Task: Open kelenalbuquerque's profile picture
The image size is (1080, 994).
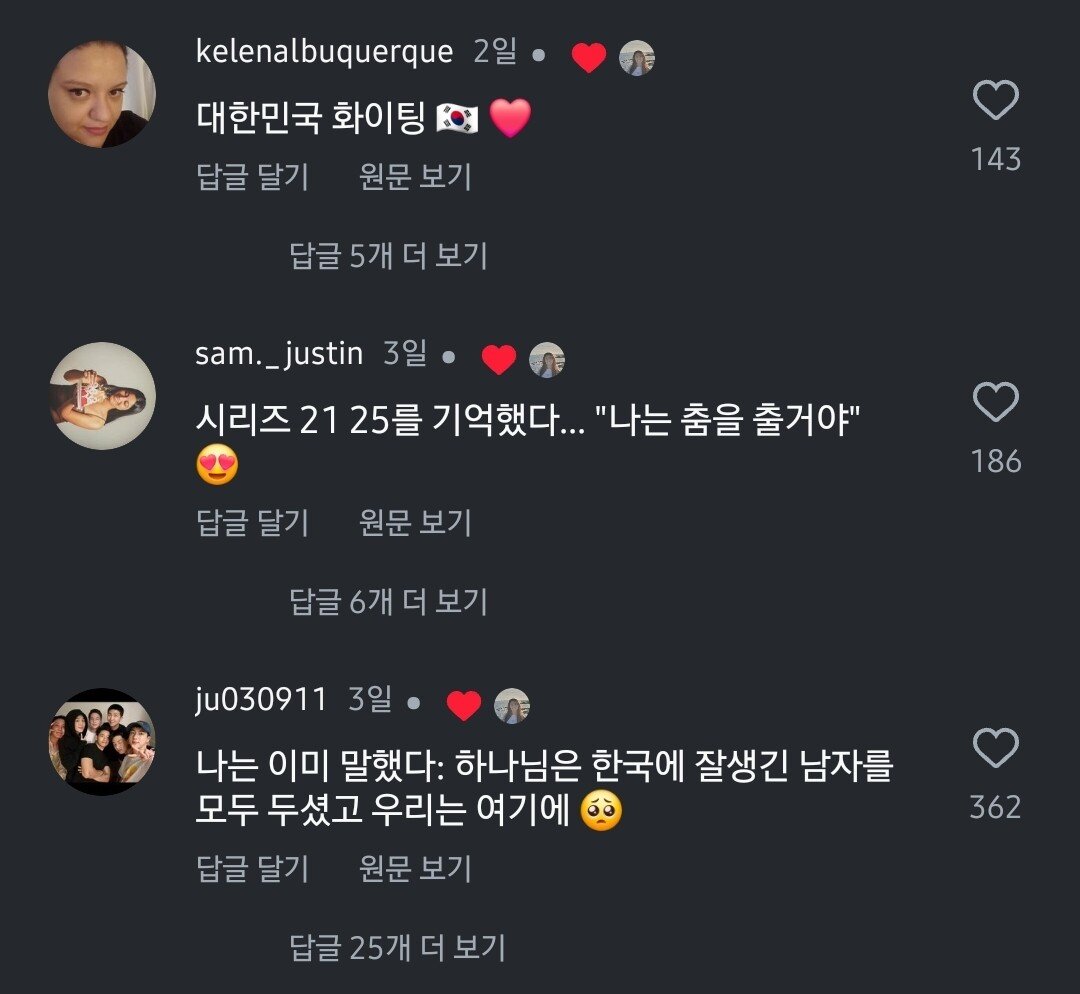Action: (102, 95)
